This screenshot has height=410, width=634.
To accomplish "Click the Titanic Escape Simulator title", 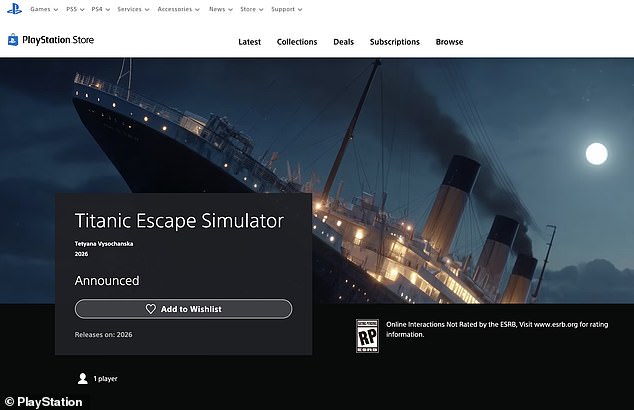I will click(180, 221).
